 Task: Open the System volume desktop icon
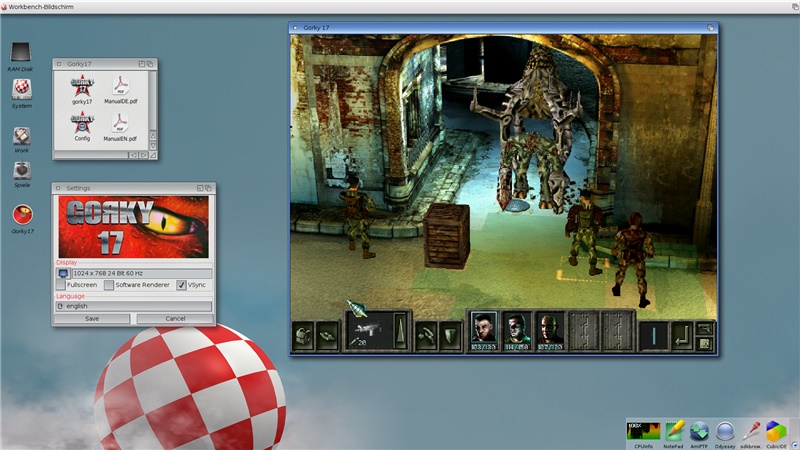tap(22, 93)
